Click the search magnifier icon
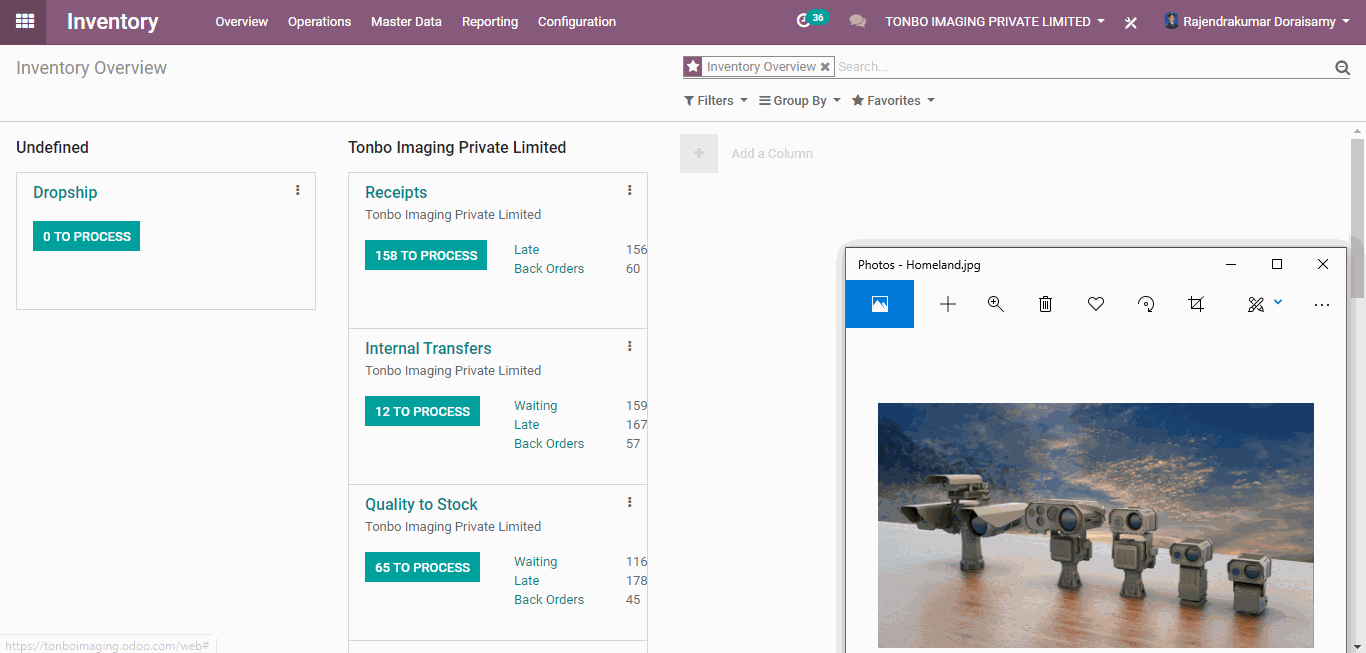 point(1342,67)
